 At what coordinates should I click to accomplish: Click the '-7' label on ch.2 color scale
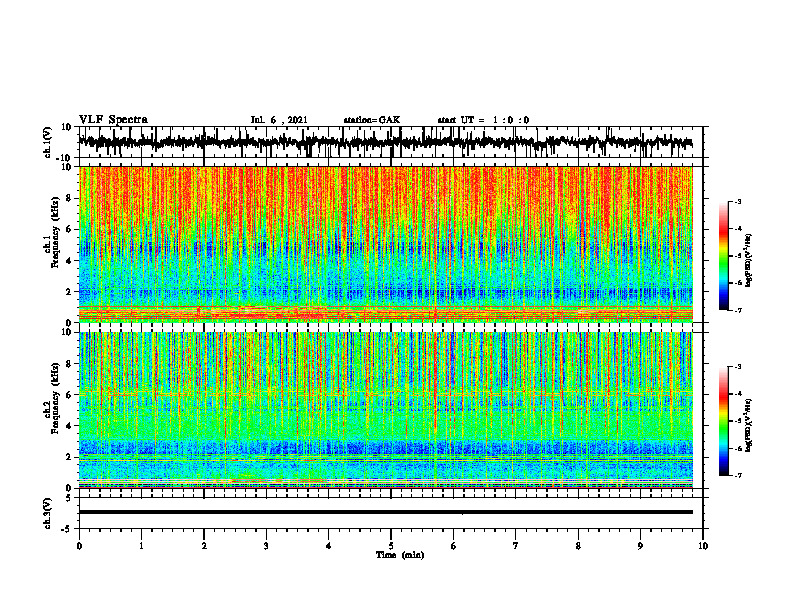[737, 475]
